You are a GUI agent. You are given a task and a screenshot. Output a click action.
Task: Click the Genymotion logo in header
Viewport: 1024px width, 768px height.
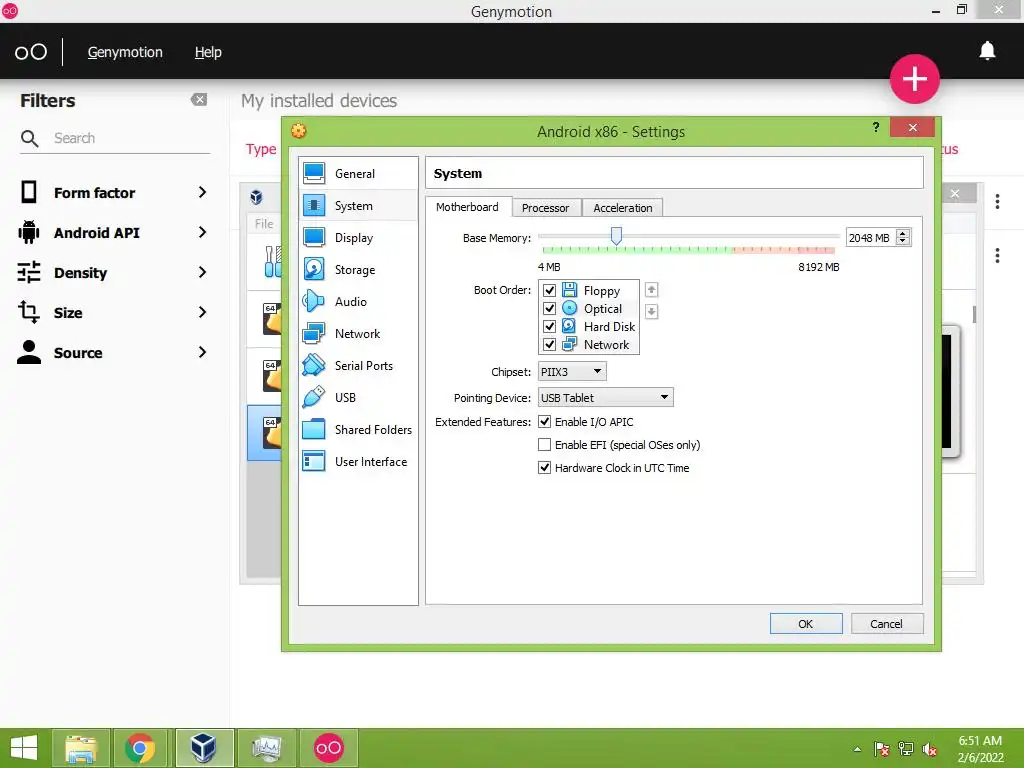click(x=31, y=52)
